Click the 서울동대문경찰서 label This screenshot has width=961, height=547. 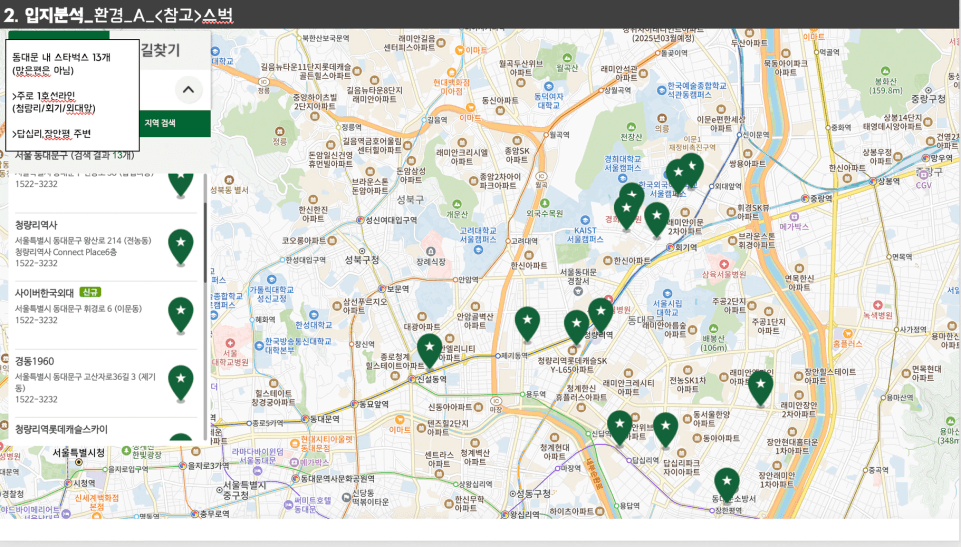(x=578, y=276)
